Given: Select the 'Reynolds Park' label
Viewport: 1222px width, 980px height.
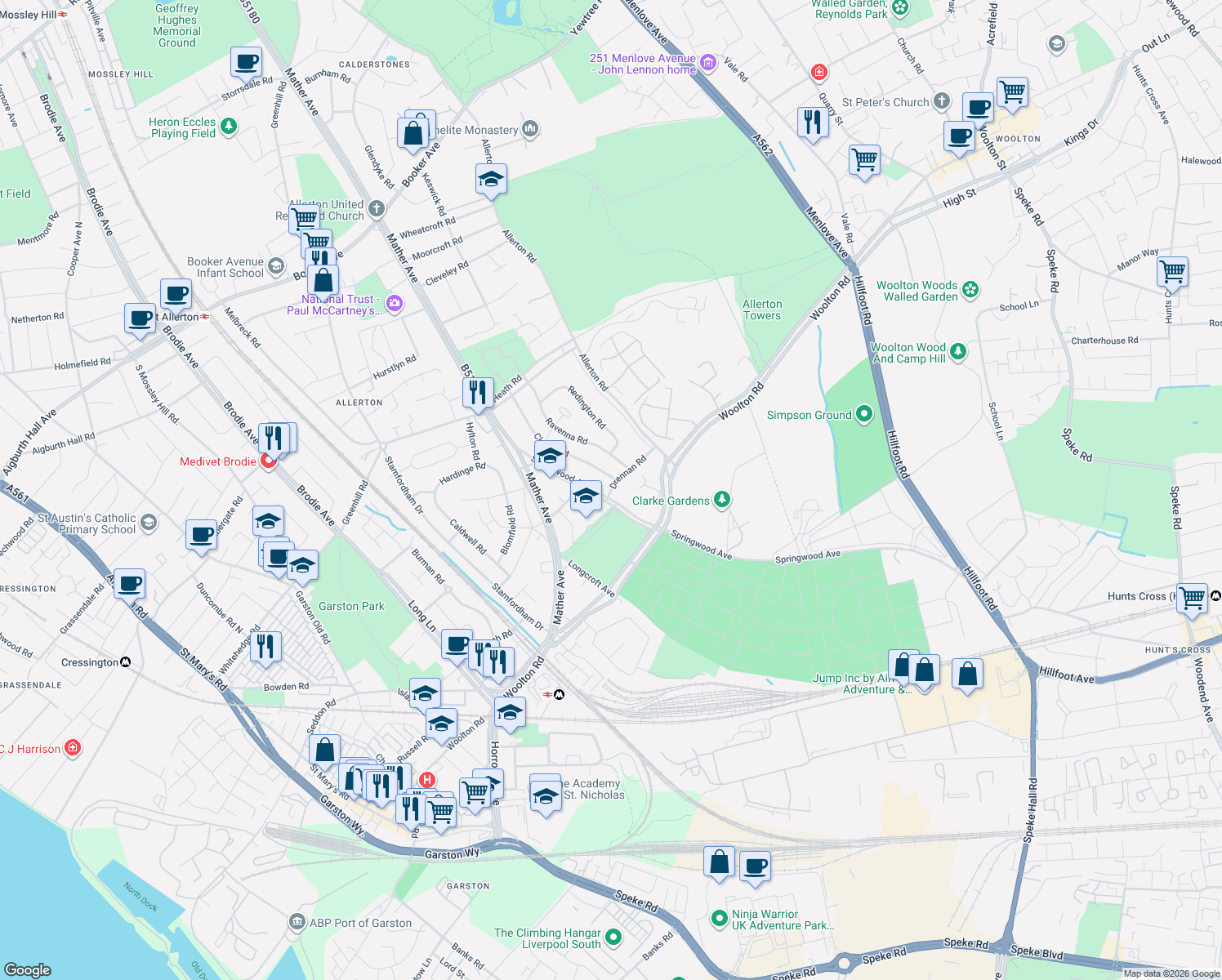Looking at the screenshot, I should click(x=851, y=14).
